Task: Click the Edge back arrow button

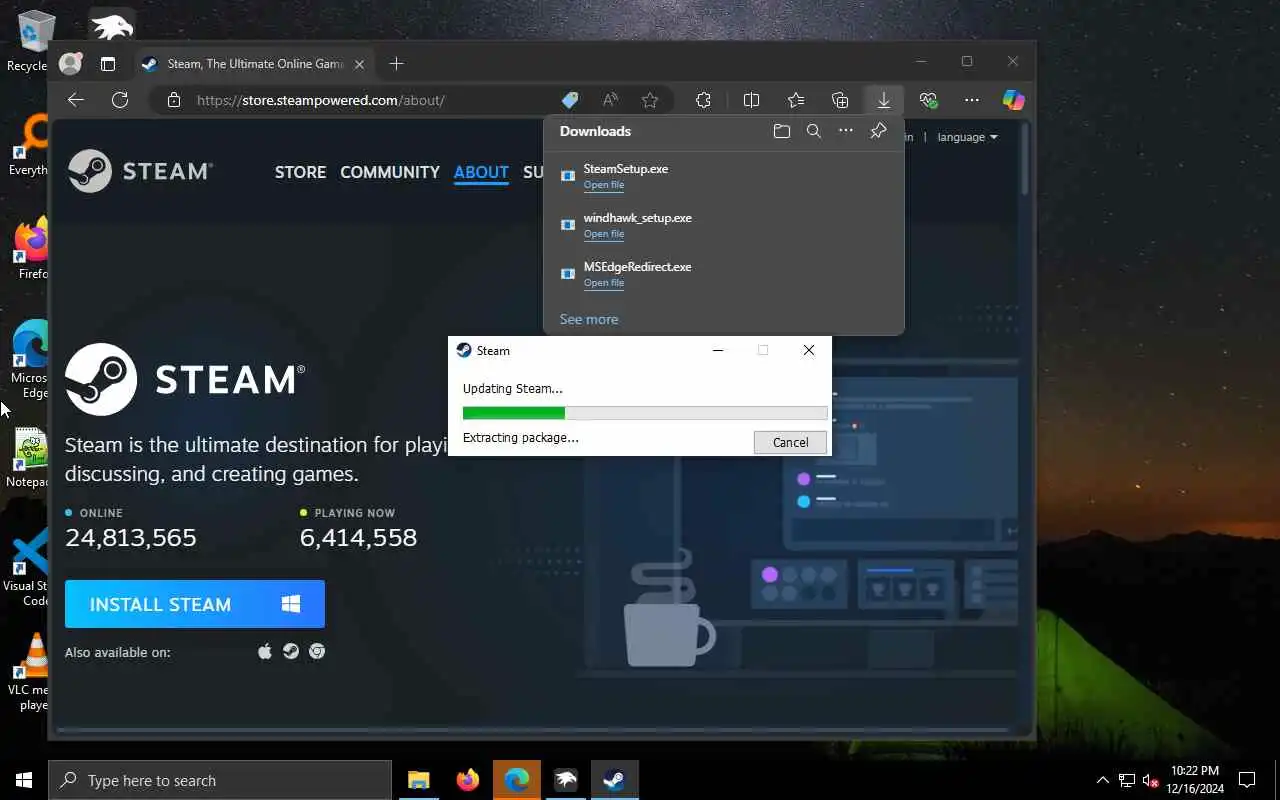Action: click(76, 100)
